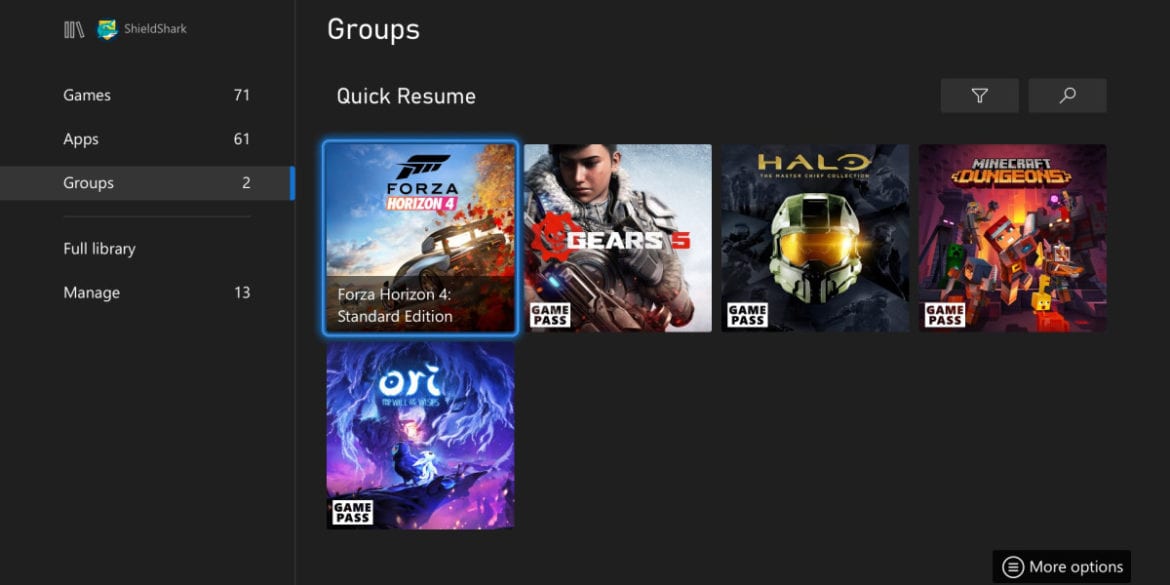Click the More options menu icon

pyautogui.click(x=1013, y=567)
